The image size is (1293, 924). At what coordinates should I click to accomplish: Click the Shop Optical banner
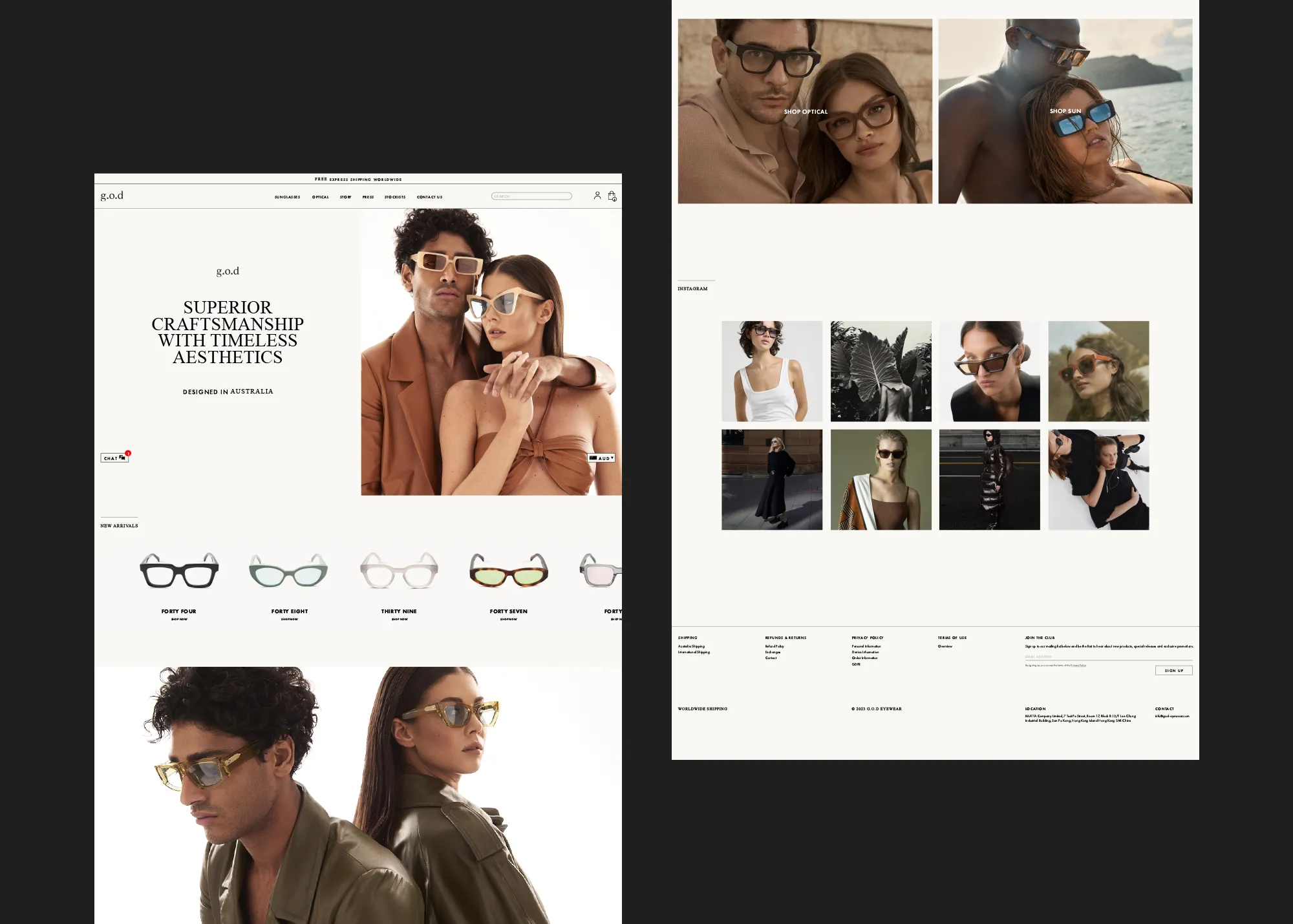click(x=805, y=111)
